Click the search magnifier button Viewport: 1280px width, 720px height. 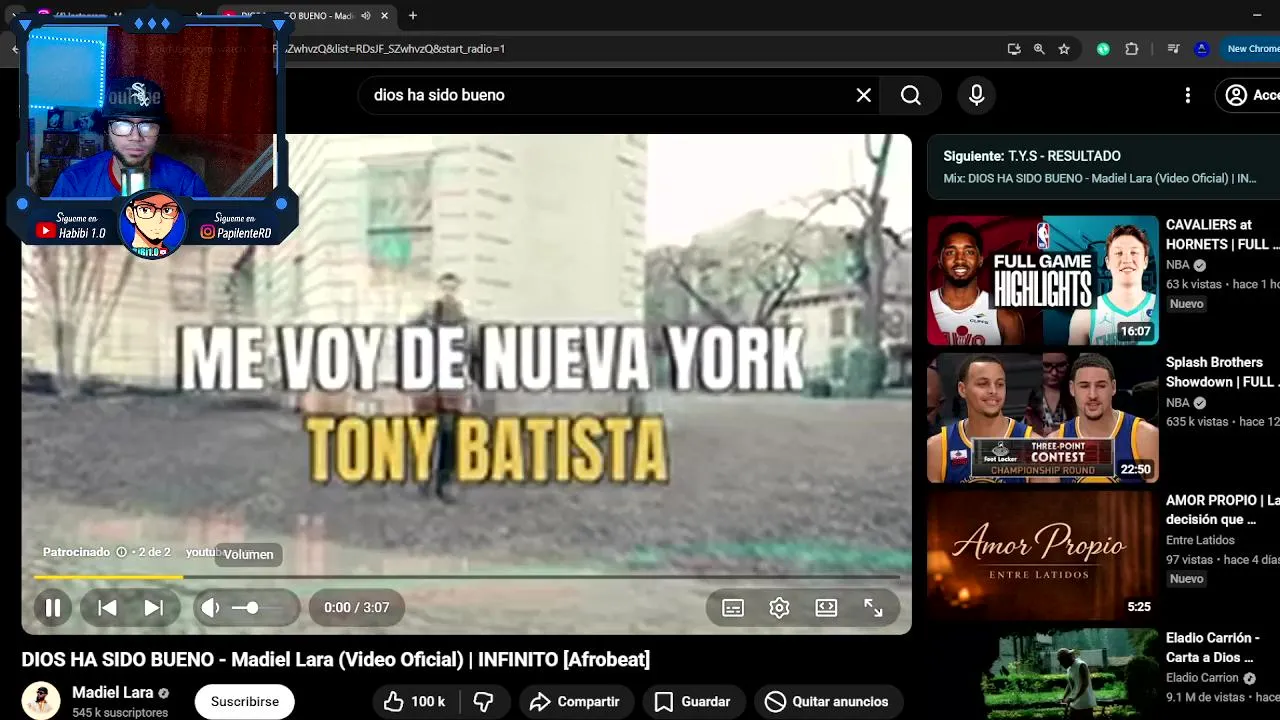pos(910,95)
